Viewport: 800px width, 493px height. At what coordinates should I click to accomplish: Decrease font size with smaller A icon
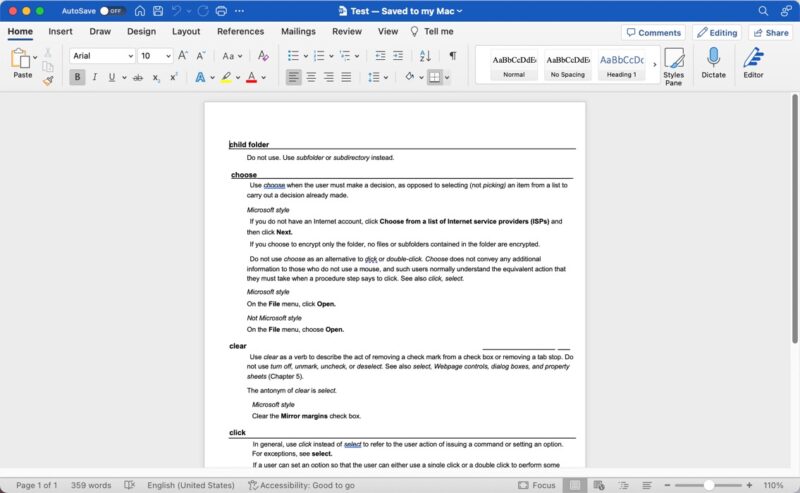coord(201,56)
